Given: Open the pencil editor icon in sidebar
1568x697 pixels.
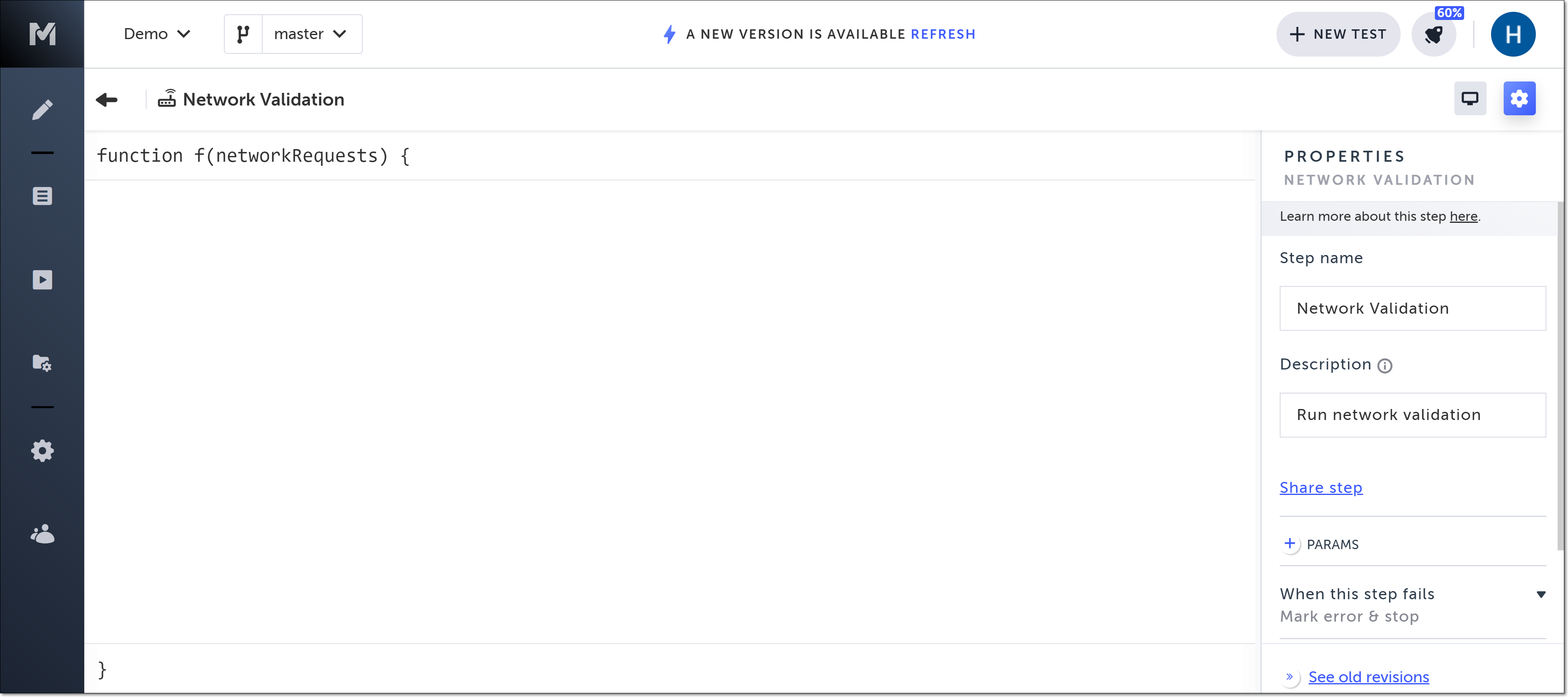Looking at the screenshot, I should pyautogui.click(x=42, y=110).
